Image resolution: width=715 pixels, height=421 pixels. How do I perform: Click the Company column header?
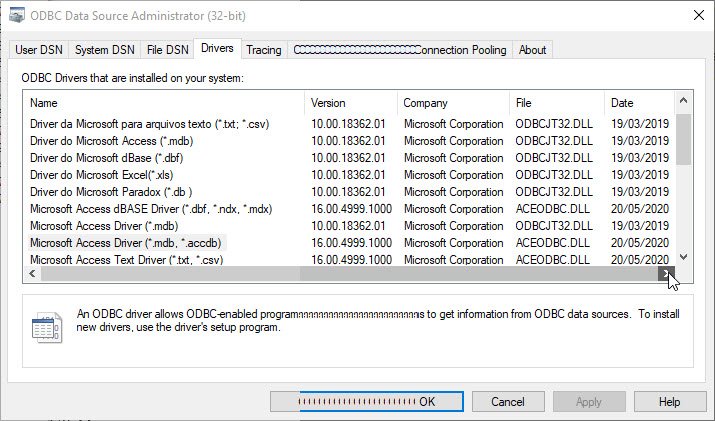click(453, 103)
